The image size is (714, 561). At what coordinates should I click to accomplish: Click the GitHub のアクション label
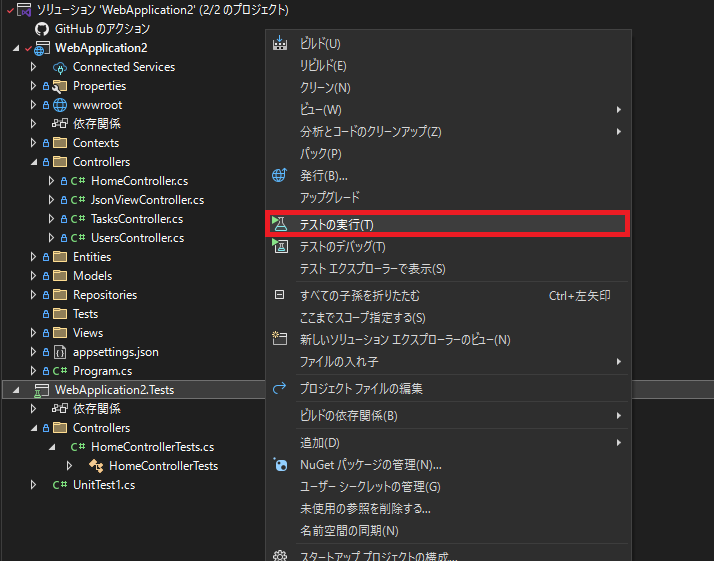(x=102, y=29)
